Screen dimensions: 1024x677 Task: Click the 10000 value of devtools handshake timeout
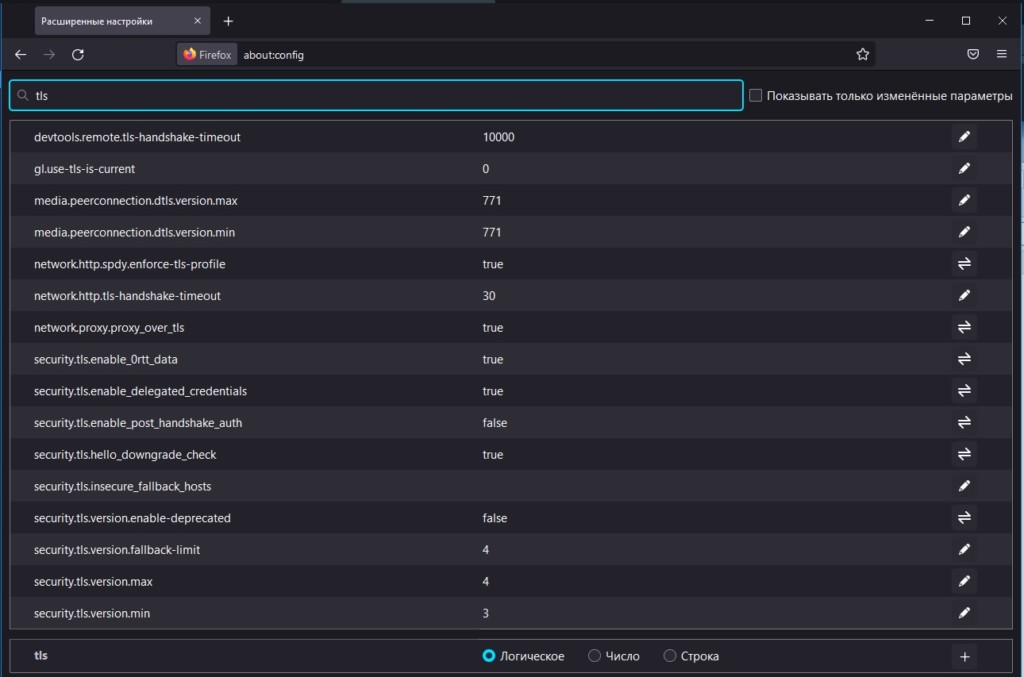click(498, 137)
